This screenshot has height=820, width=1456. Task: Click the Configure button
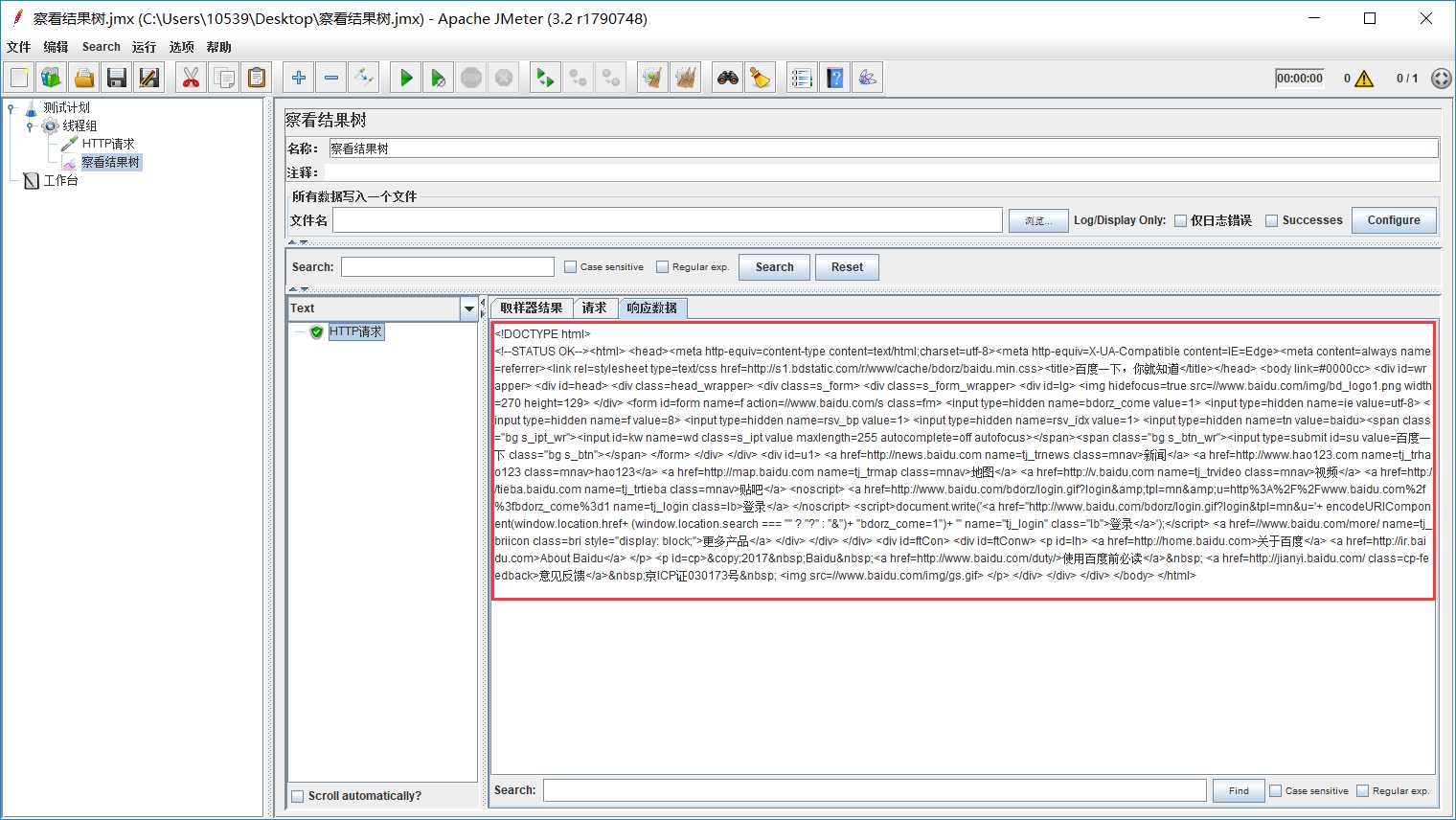pyautogui.click(x=1394, y=220)
